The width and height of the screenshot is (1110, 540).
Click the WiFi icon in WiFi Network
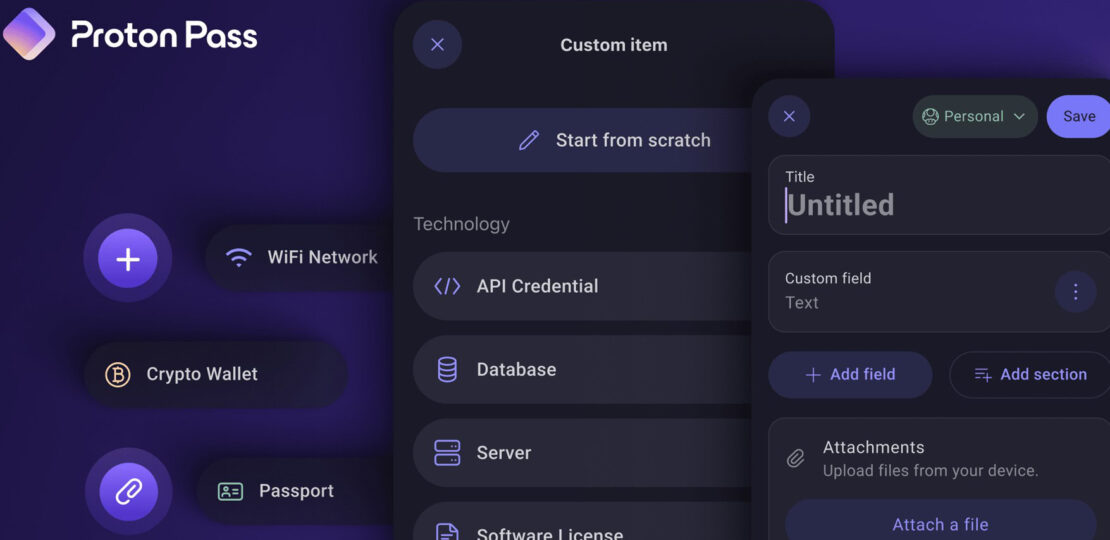click(239, 257)
